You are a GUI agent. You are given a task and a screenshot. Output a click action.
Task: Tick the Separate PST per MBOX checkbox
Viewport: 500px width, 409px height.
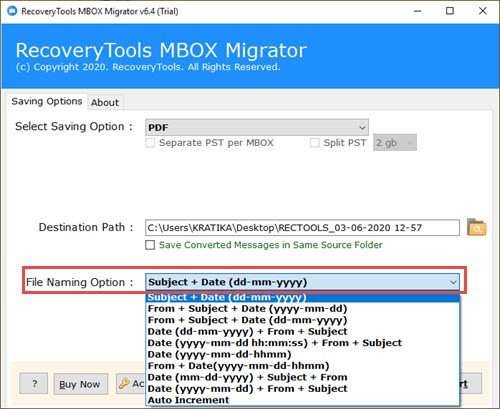click(150, 143)
